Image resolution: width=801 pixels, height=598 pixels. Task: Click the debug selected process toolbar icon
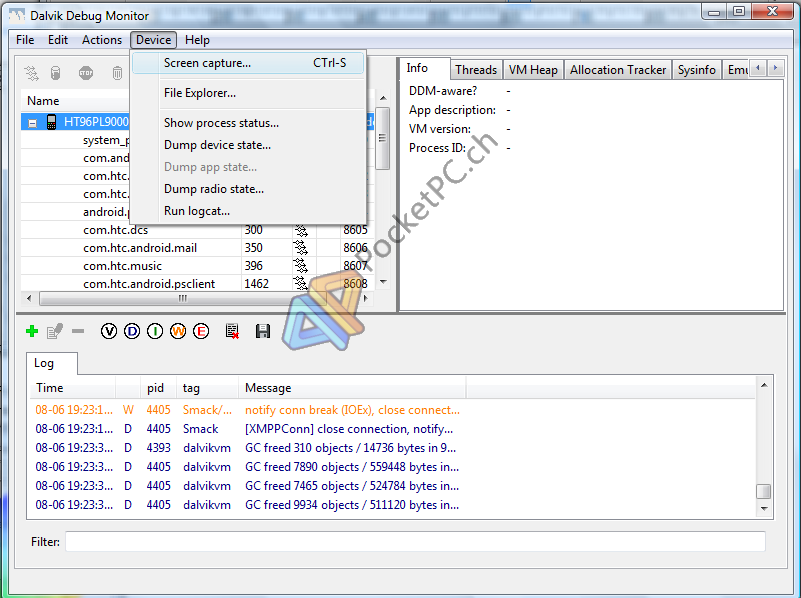[x=32, y=74]
